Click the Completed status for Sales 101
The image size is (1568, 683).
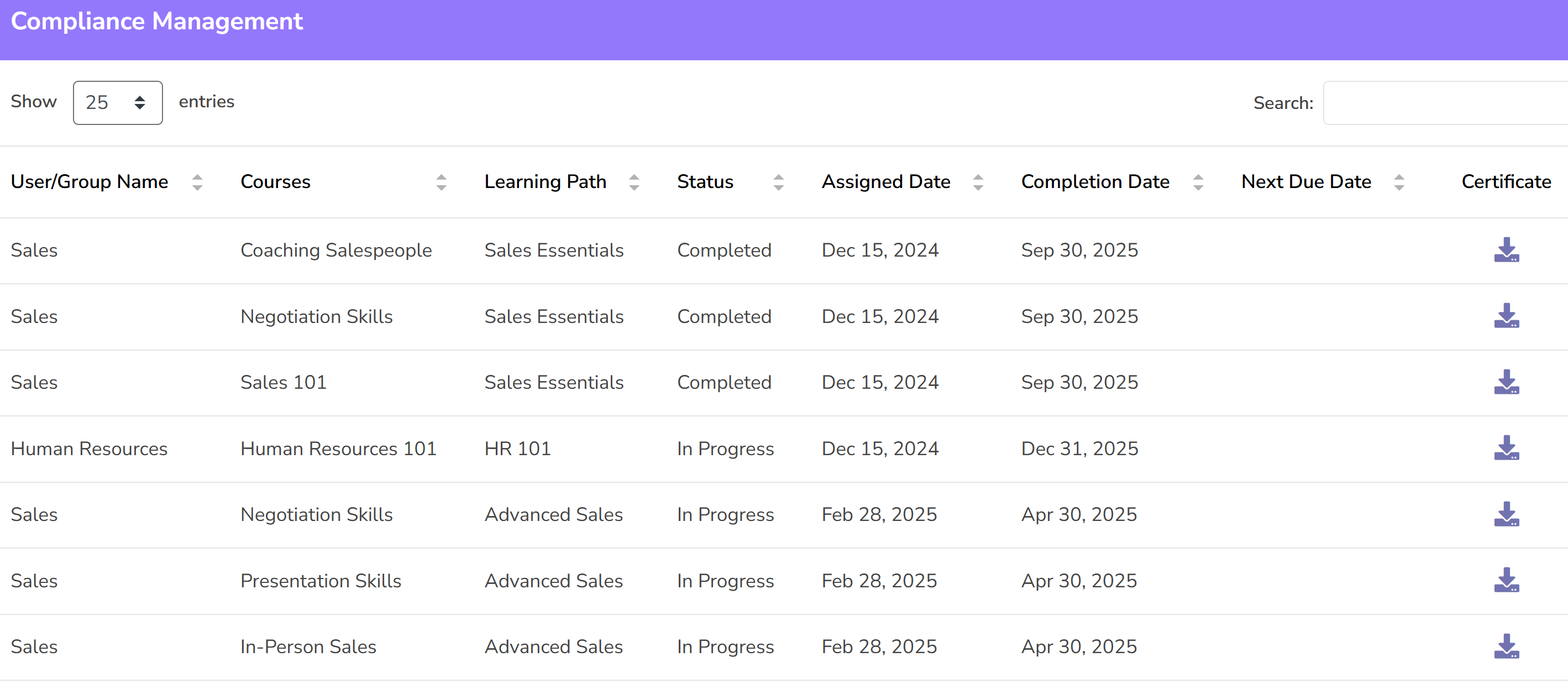[725, 383]
